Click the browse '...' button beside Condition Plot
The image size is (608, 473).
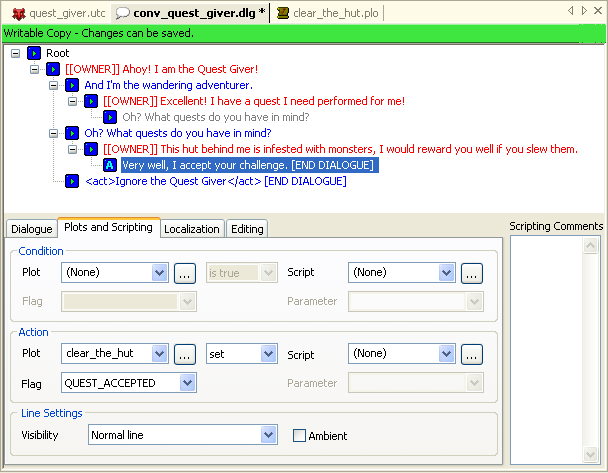click(184, 272)
